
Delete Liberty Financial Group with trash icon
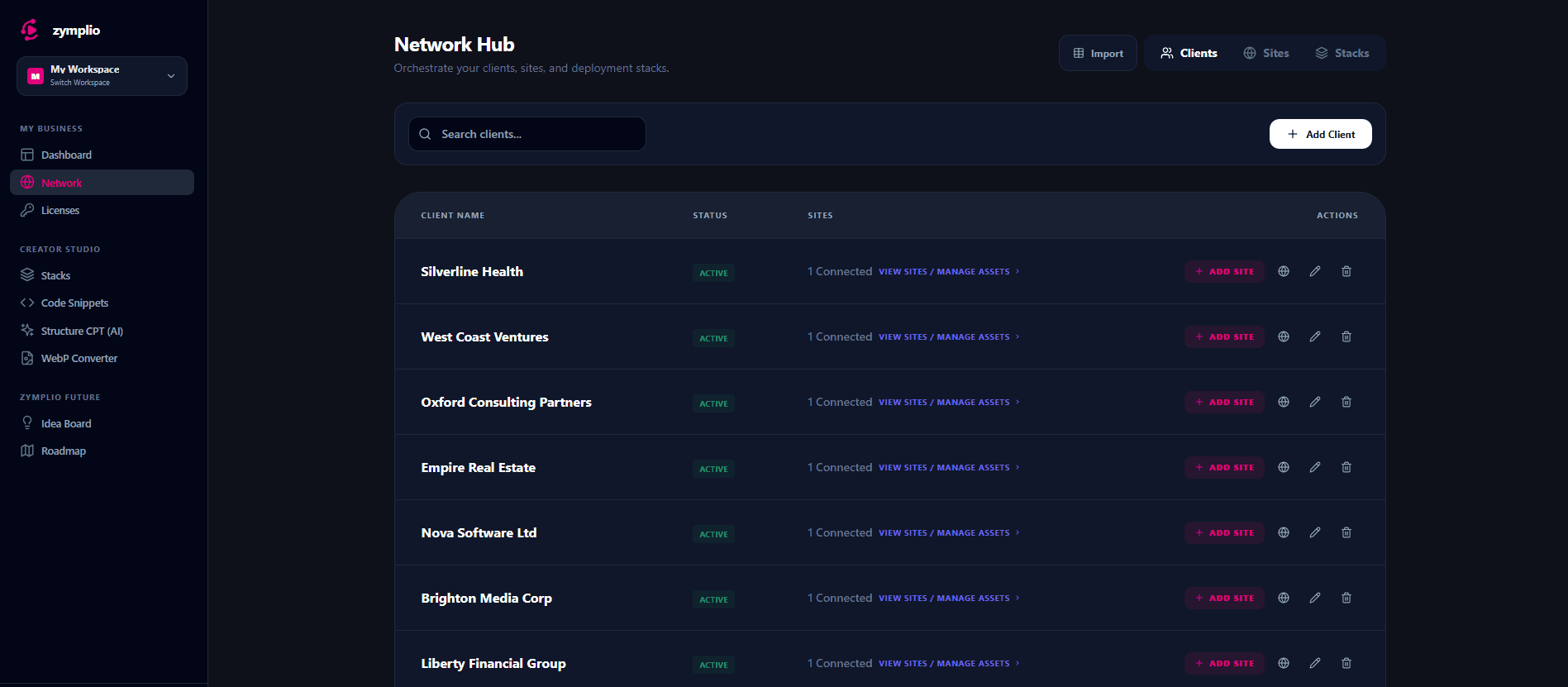click(1346, 663)
